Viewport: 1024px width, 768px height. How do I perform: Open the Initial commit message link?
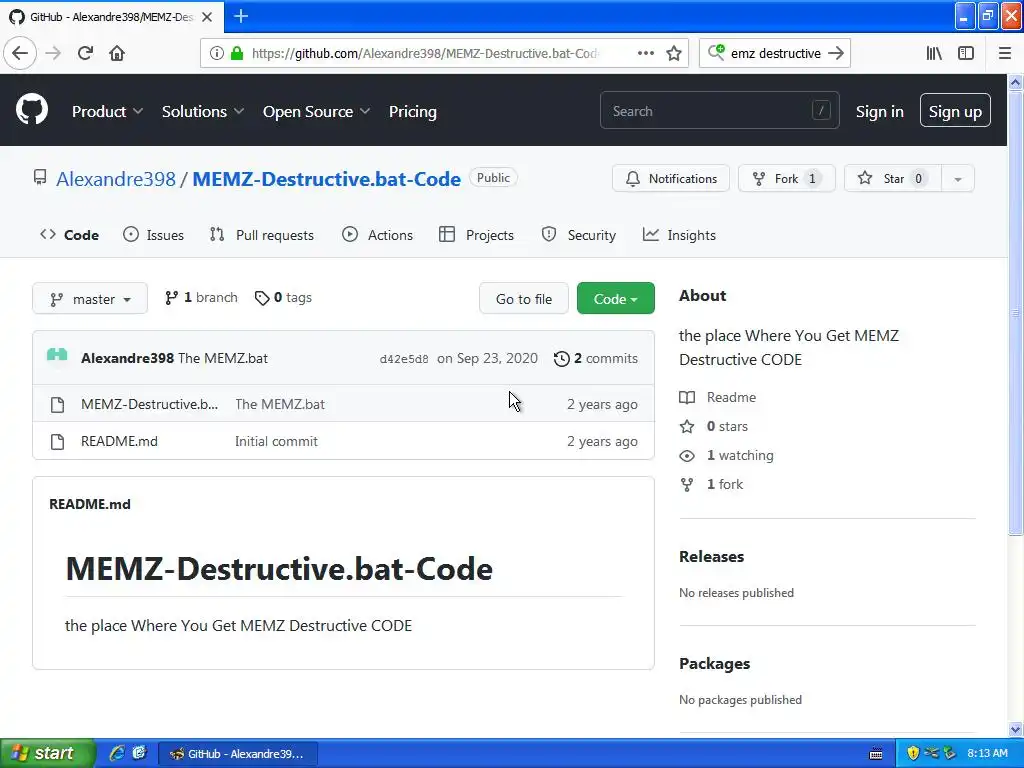click(x=276, y=441)
